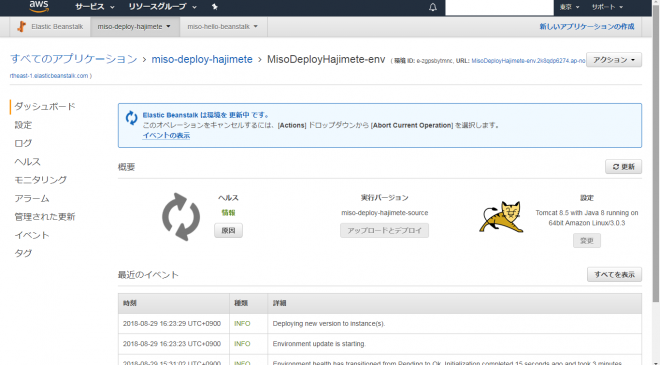Expand the サービス menu
This screenshot has height=365, width=660.
[x=95, y=7]
